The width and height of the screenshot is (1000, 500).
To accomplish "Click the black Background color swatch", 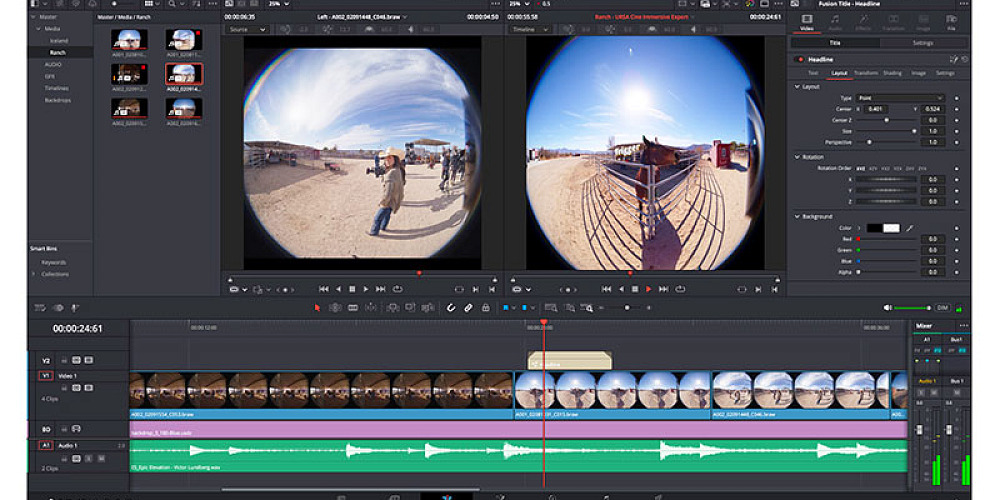I will pos(874,228).
